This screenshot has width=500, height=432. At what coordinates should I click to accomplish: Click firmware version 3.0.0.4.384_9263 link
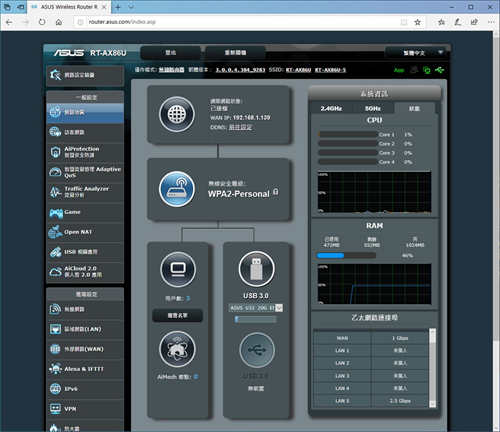(x=240, y=70)
